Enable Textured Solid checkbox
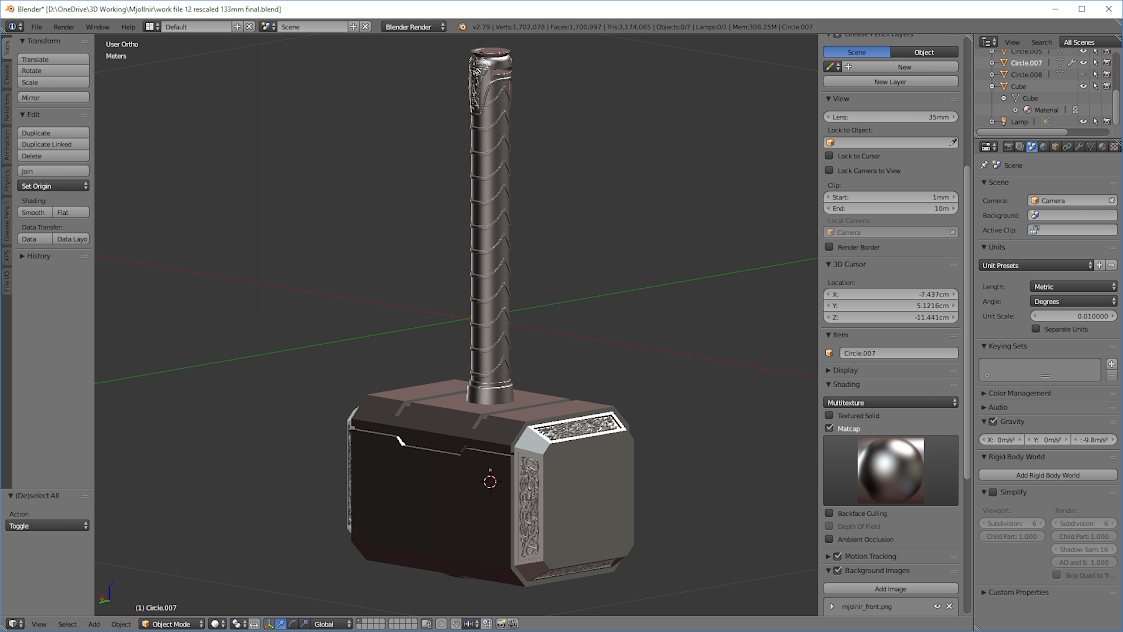 pyautogui.click(x=829, y=416)
